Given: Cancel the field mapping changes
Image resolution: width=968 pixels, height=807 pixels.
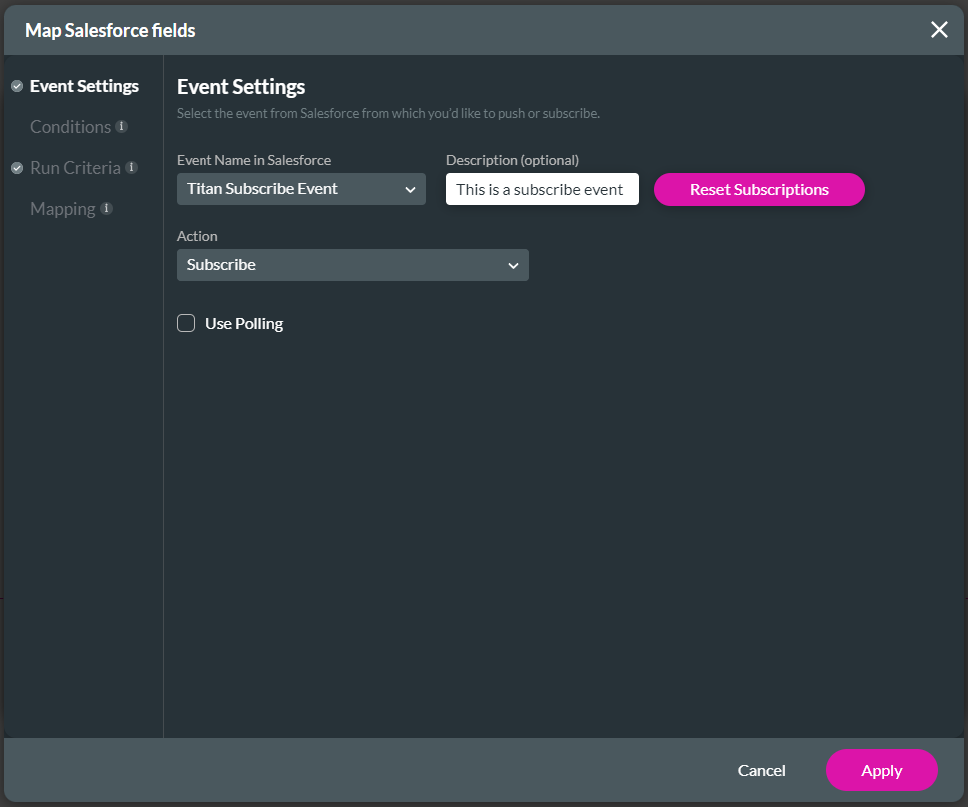Looking at the screenshot, I should (x=761, y=770).
